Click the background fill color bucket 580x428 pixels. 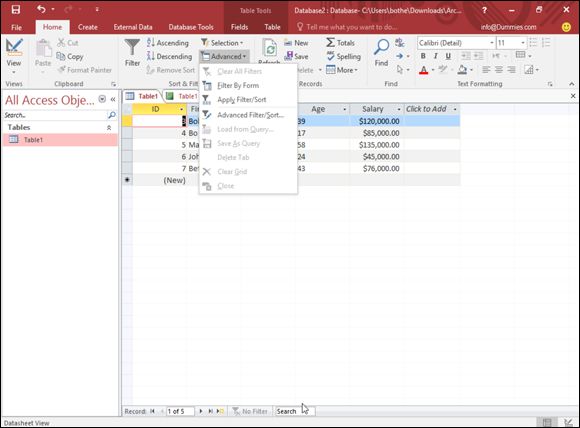462,70
